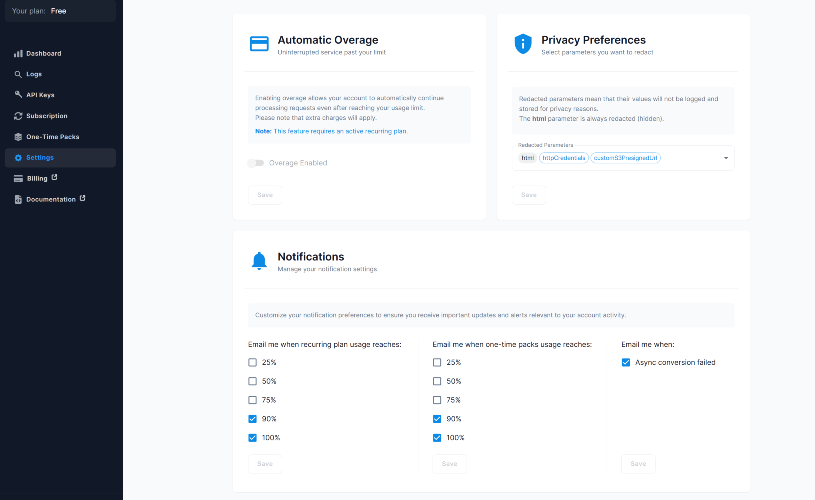Check one-time packs 75% usage box

coord(437,400)
